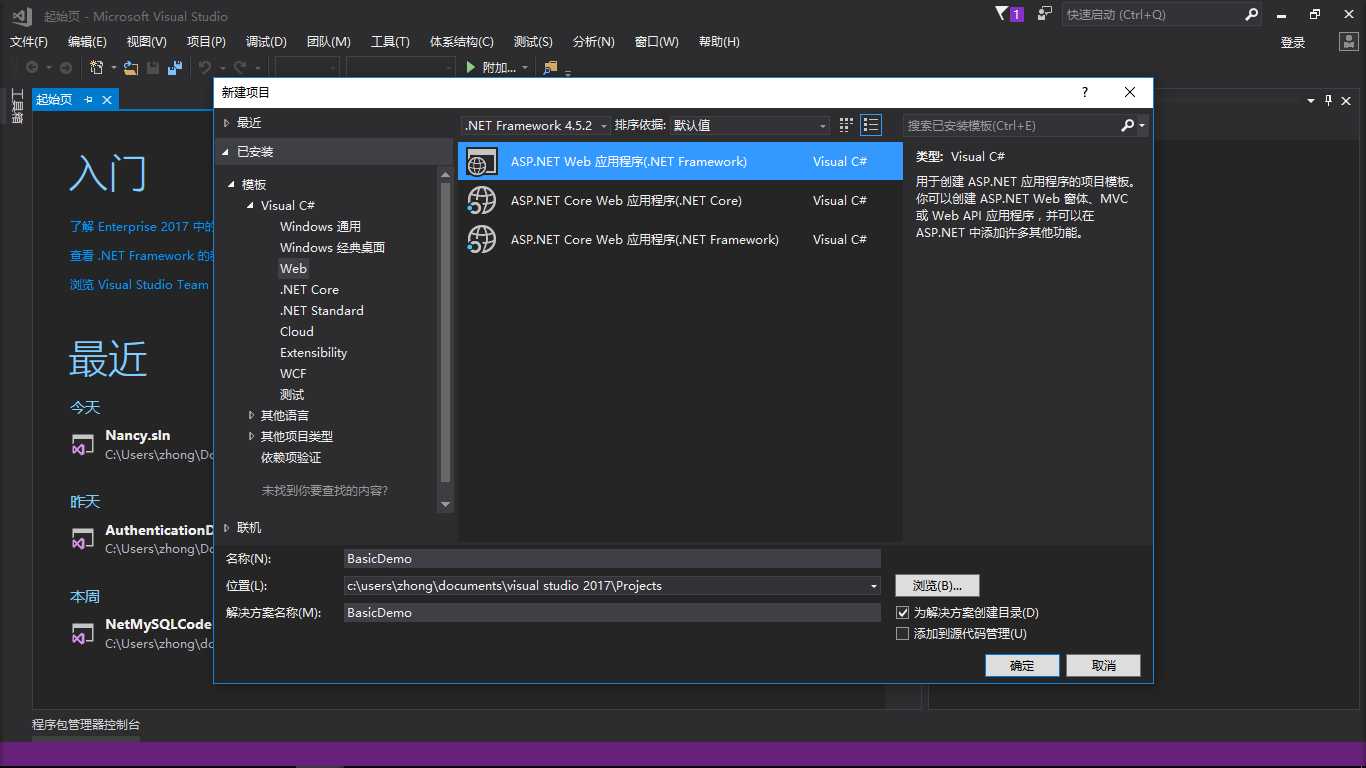This screenshot has width=1366, height=768.
Task: Open the attach button dropdown arrow
Action: 525,68
